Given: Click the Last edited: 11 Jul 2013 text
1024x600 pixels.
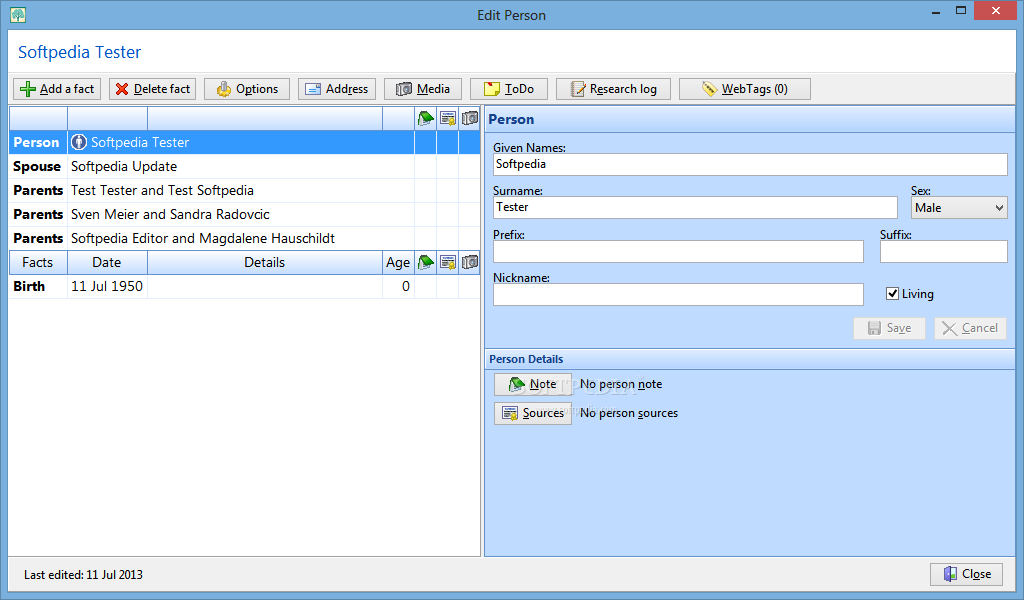Looking at the screenshot, I should [x=84, y=575].
